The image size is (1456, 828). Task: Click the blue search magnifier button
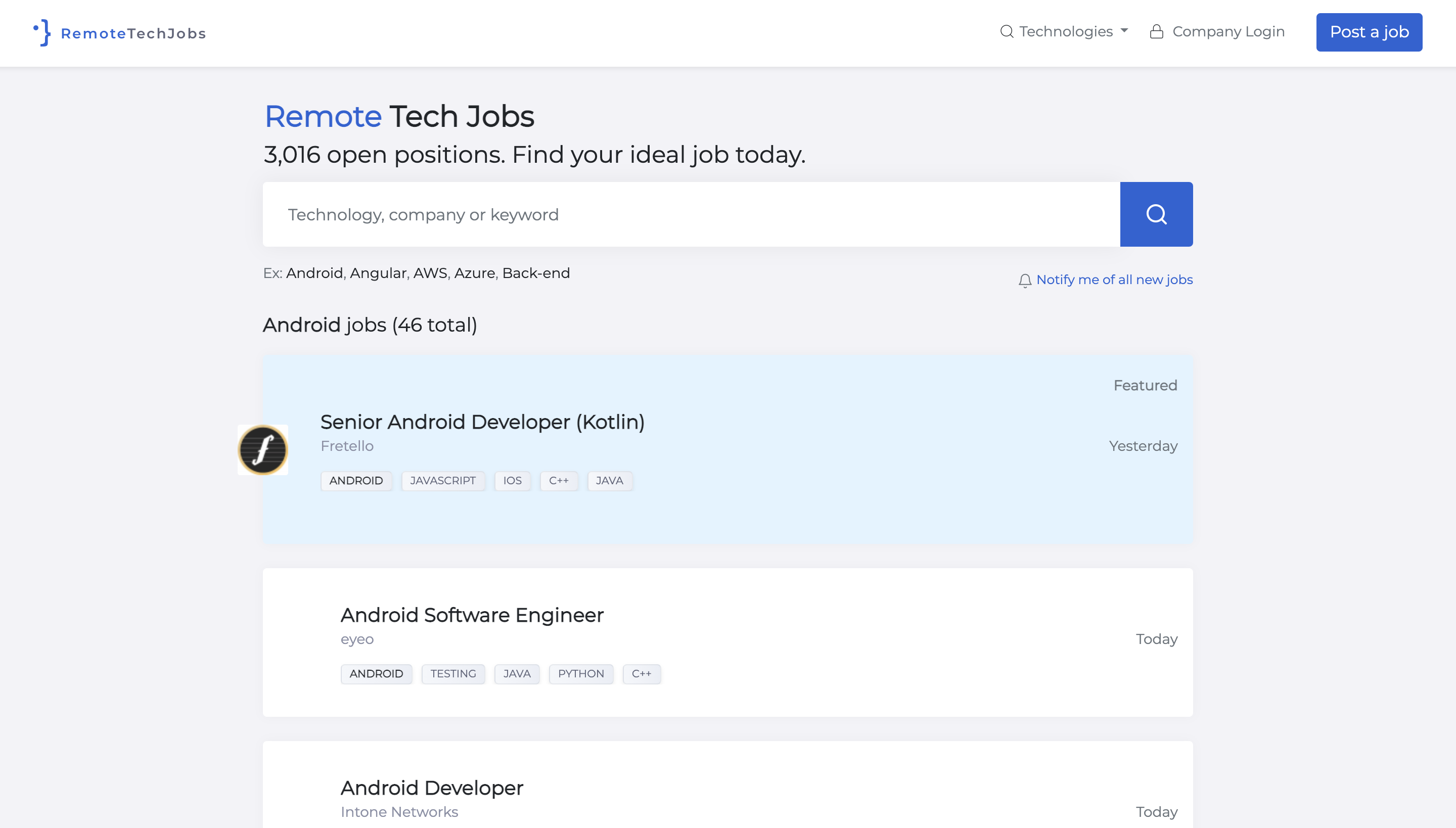(1156, 214)
